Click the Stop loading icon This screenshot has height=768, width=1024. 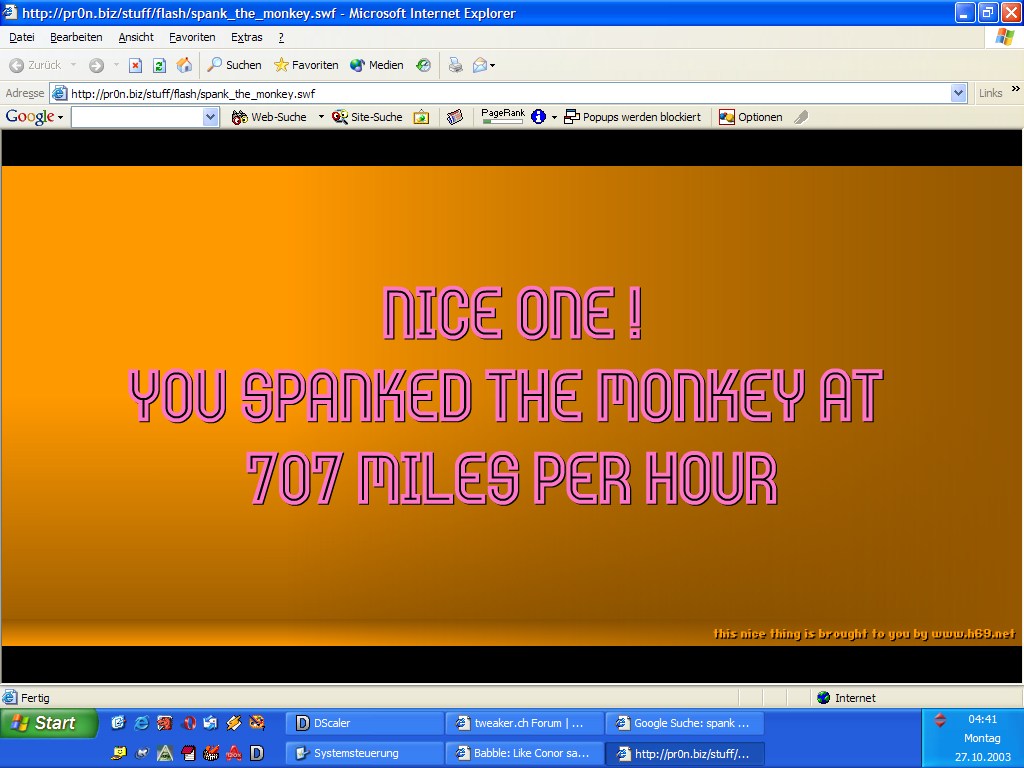pos(135,65)
